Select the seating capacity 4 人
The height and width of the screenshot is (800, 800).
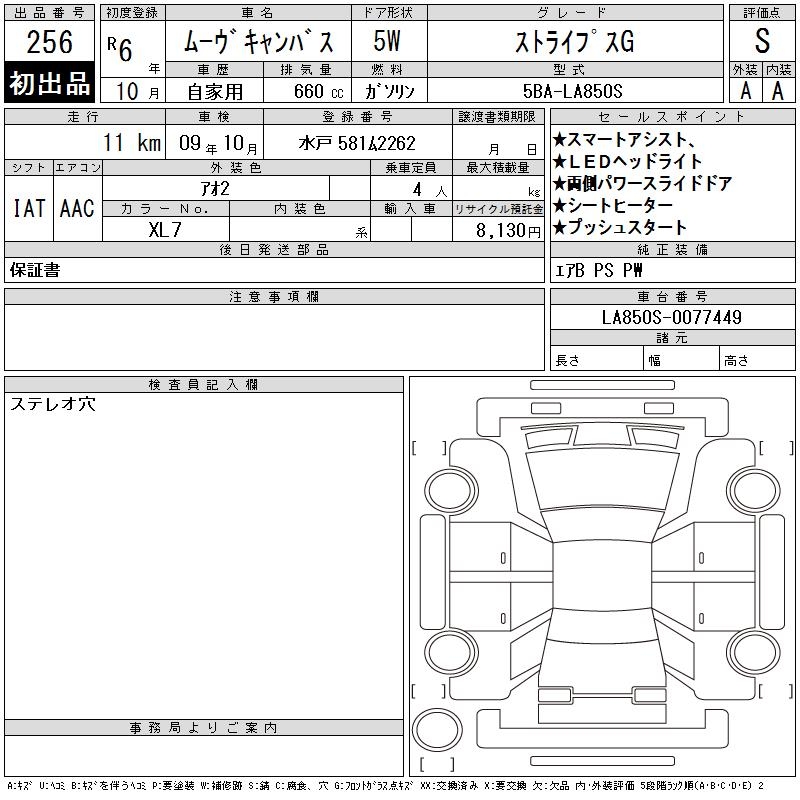(430, 190)
